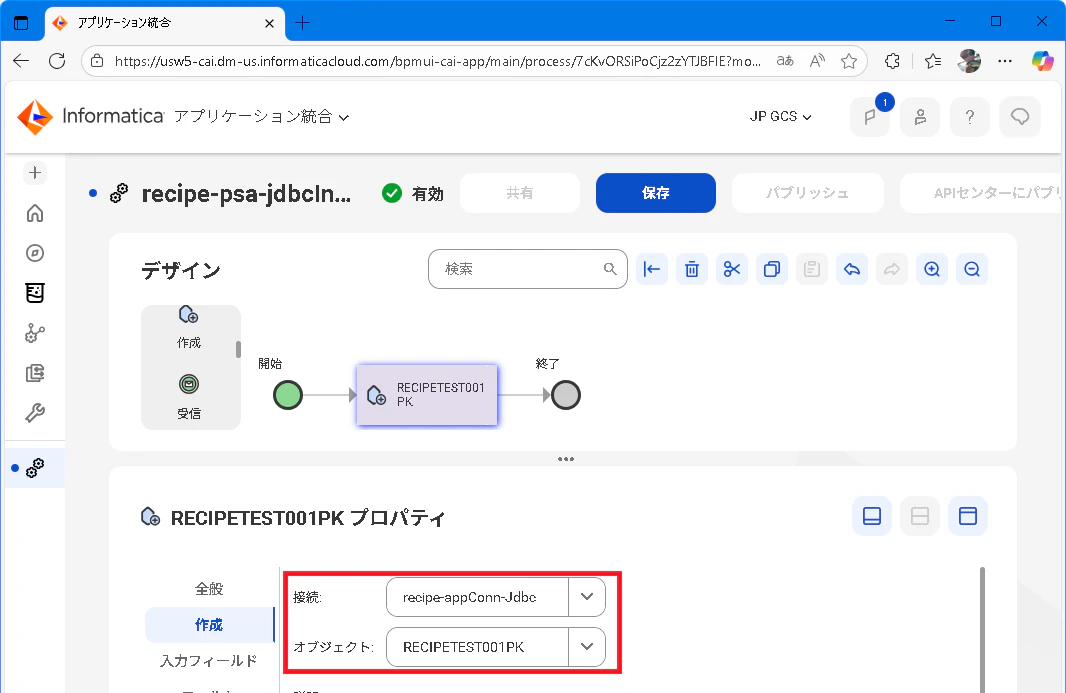The image size is (1066, 693).
Task: Close the アプリケーション統合 browser tab
Action: pos(269,23)
